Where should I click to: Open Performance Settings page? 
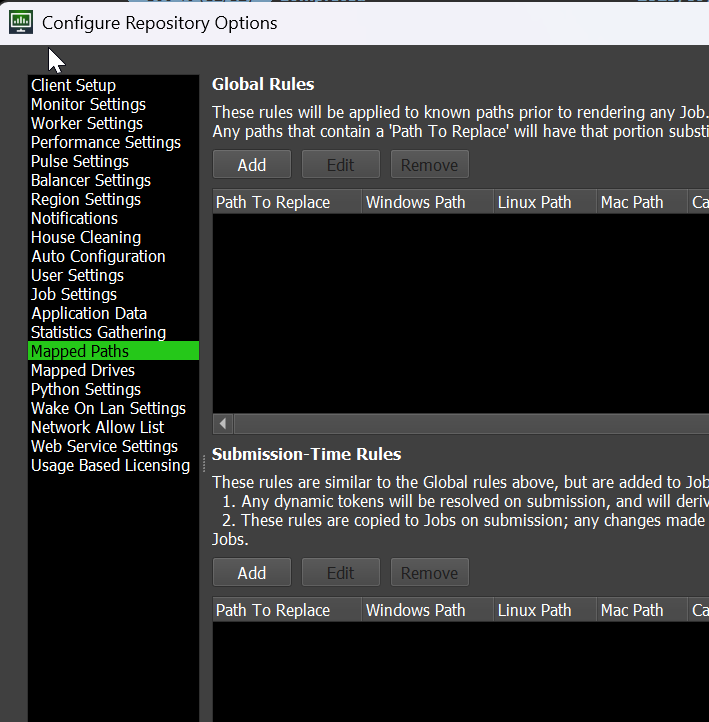click(106, 143)
